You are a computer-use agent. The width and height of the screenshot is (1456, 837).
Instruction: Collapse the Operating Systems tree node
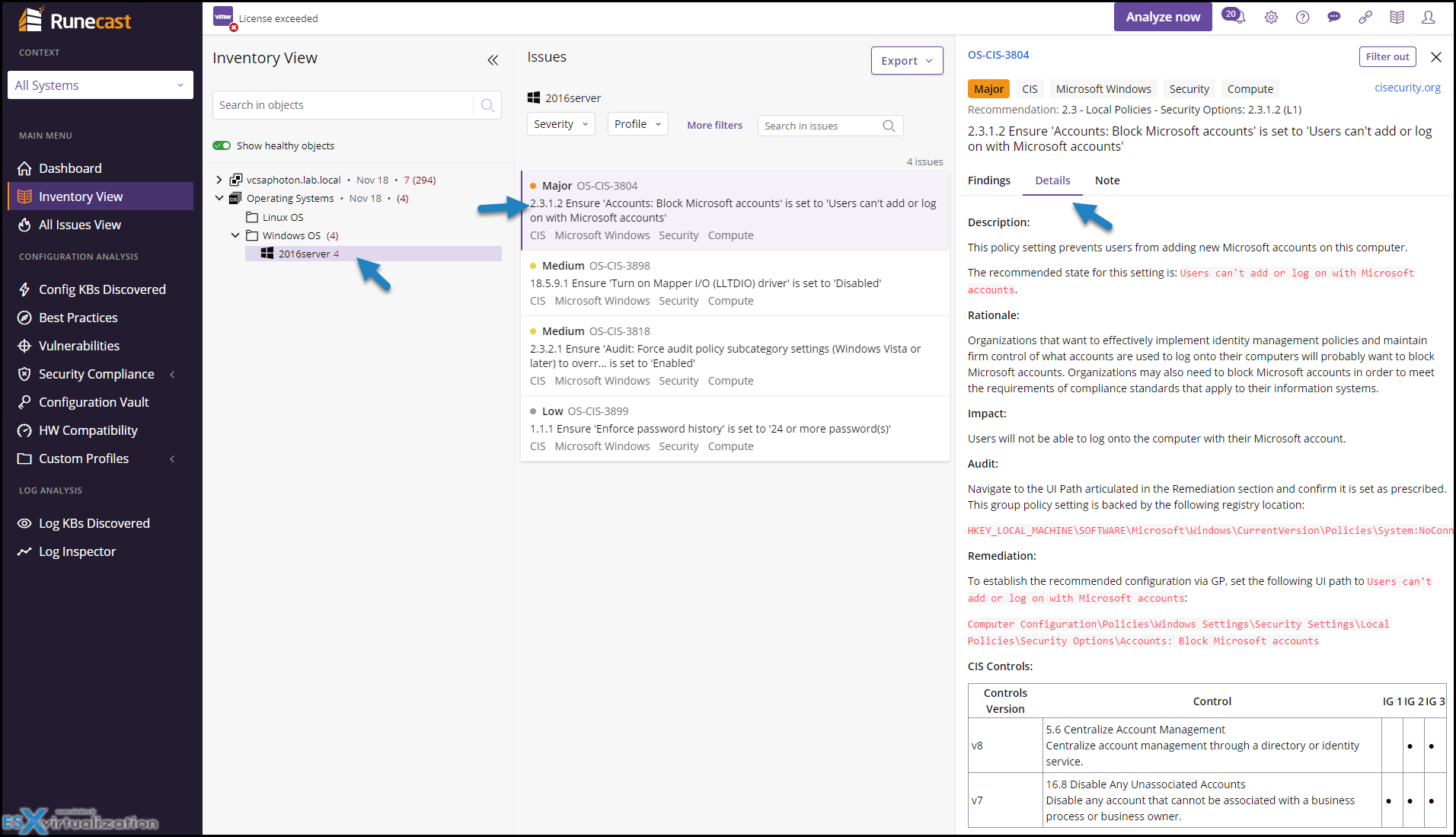point(219,198)
